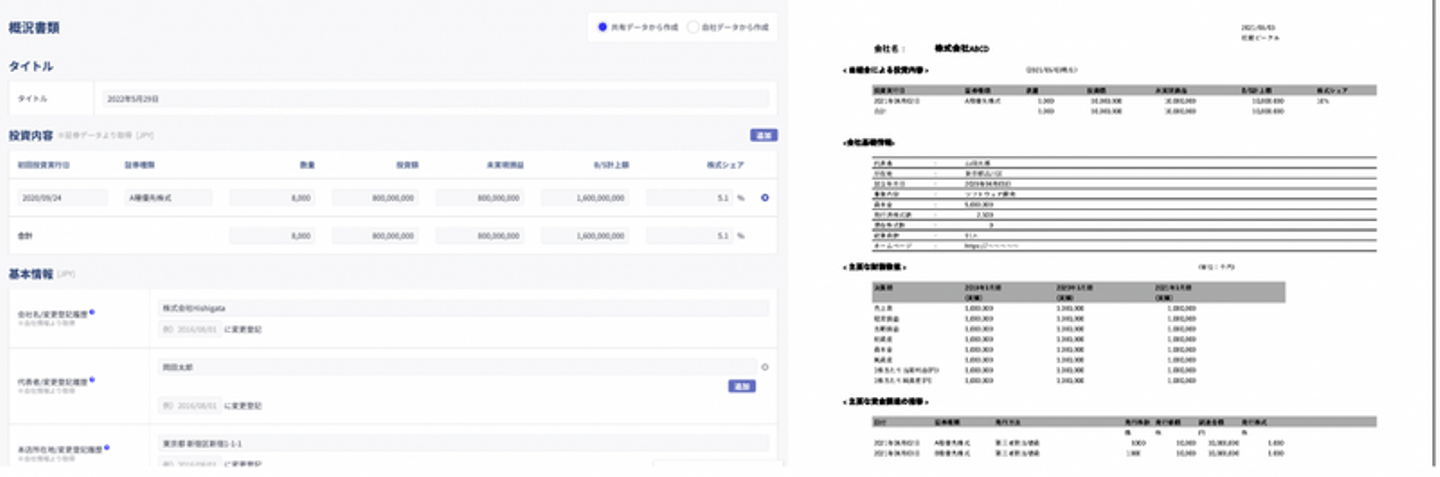Click 株式会社ABCD in the document preview

coord(962,48)
